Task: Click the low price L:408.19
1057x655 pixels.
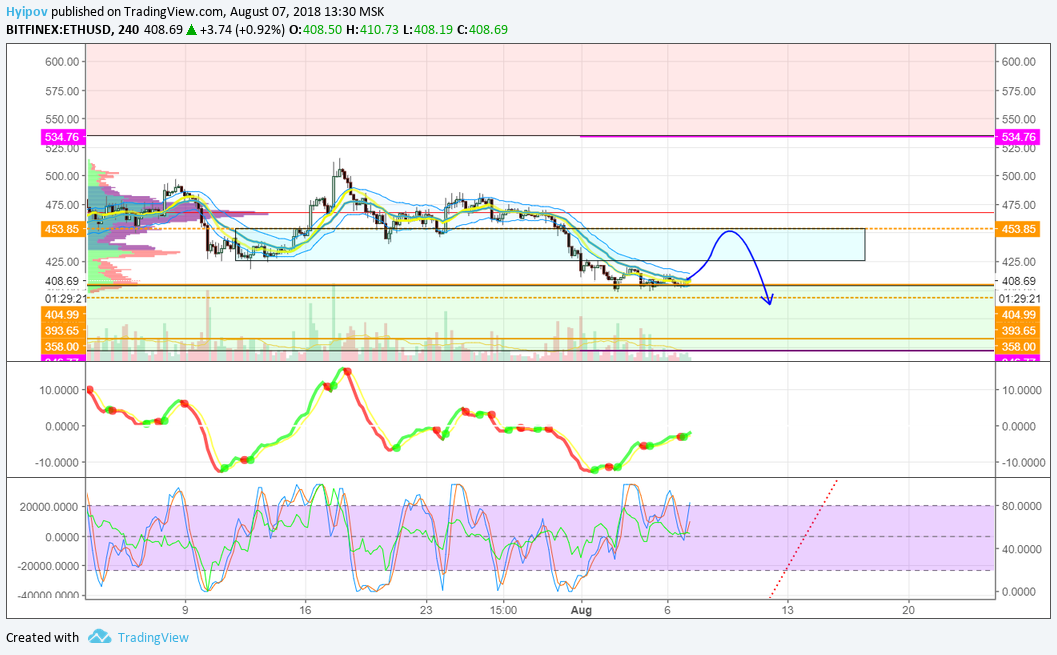Action: tap(427, 30)
